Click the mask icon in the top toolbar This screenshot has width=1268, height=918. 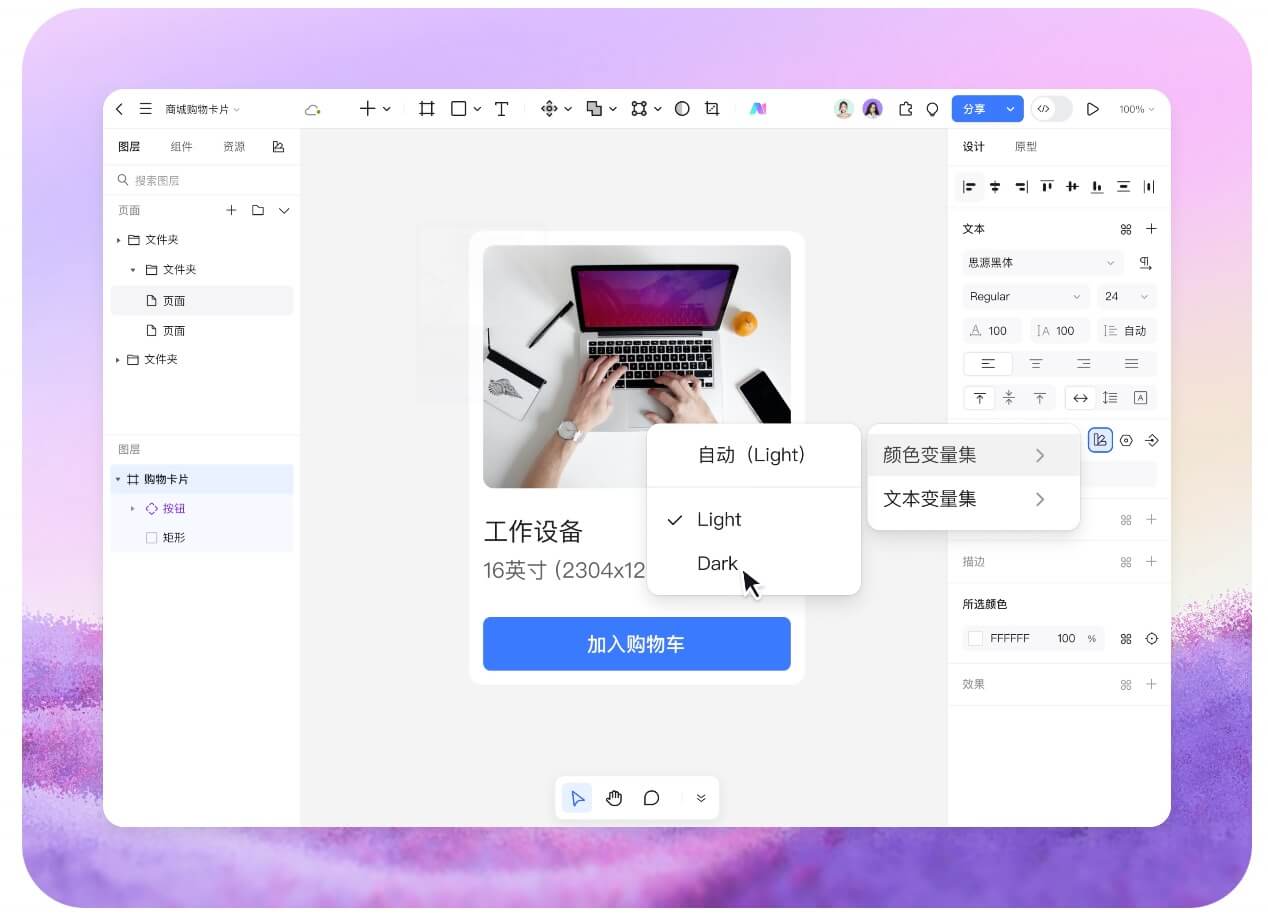682,108
